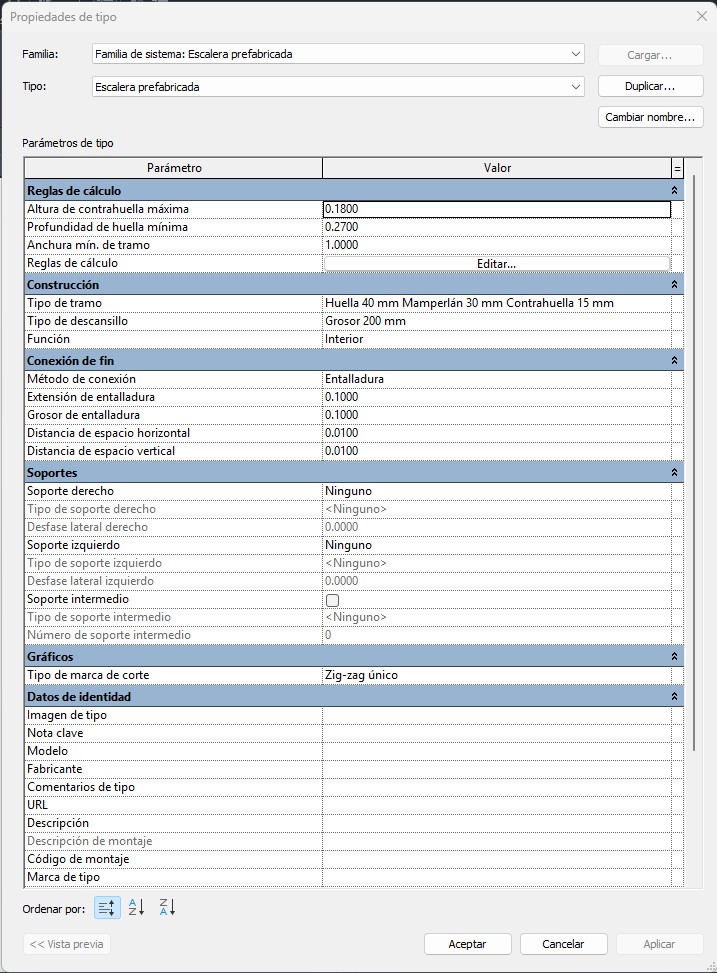The width and height of the screenshot is (717, 973).
Task: Collapse the Reglas de cálculo section
Action: [x=675, y=190]
